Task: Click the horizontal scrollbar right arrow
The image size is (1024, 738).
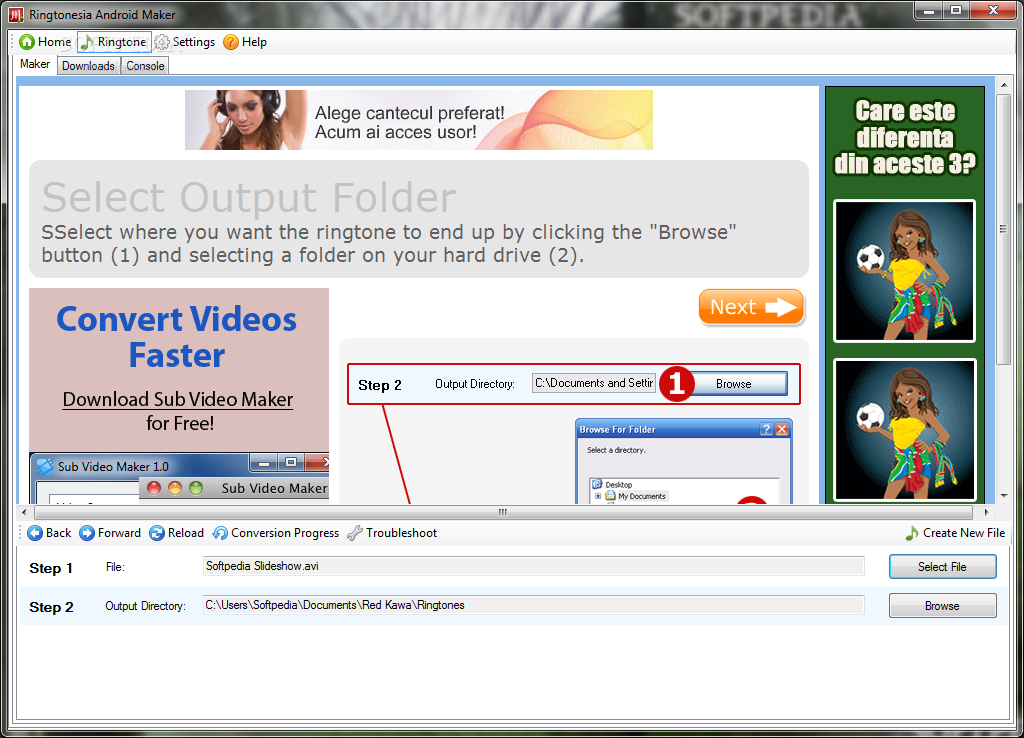Action: [986, 512]
